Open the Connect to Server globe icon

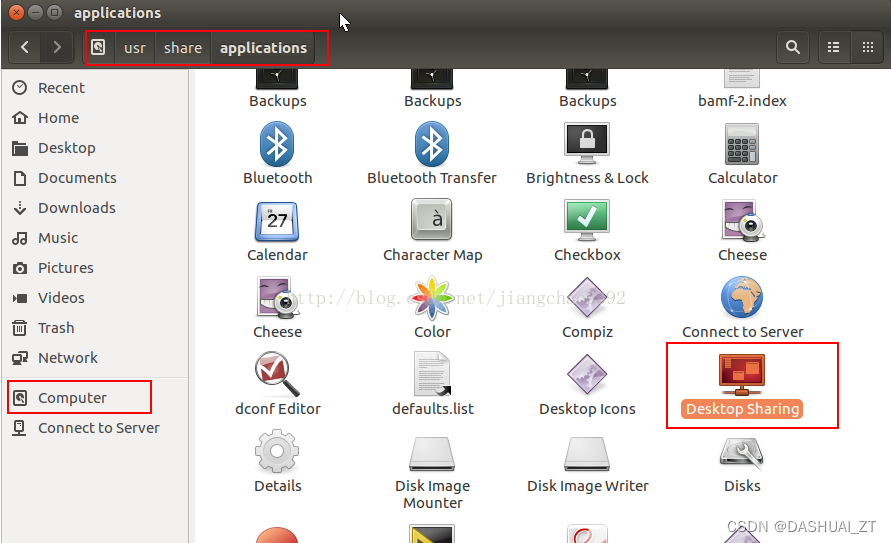coord(742,297)
